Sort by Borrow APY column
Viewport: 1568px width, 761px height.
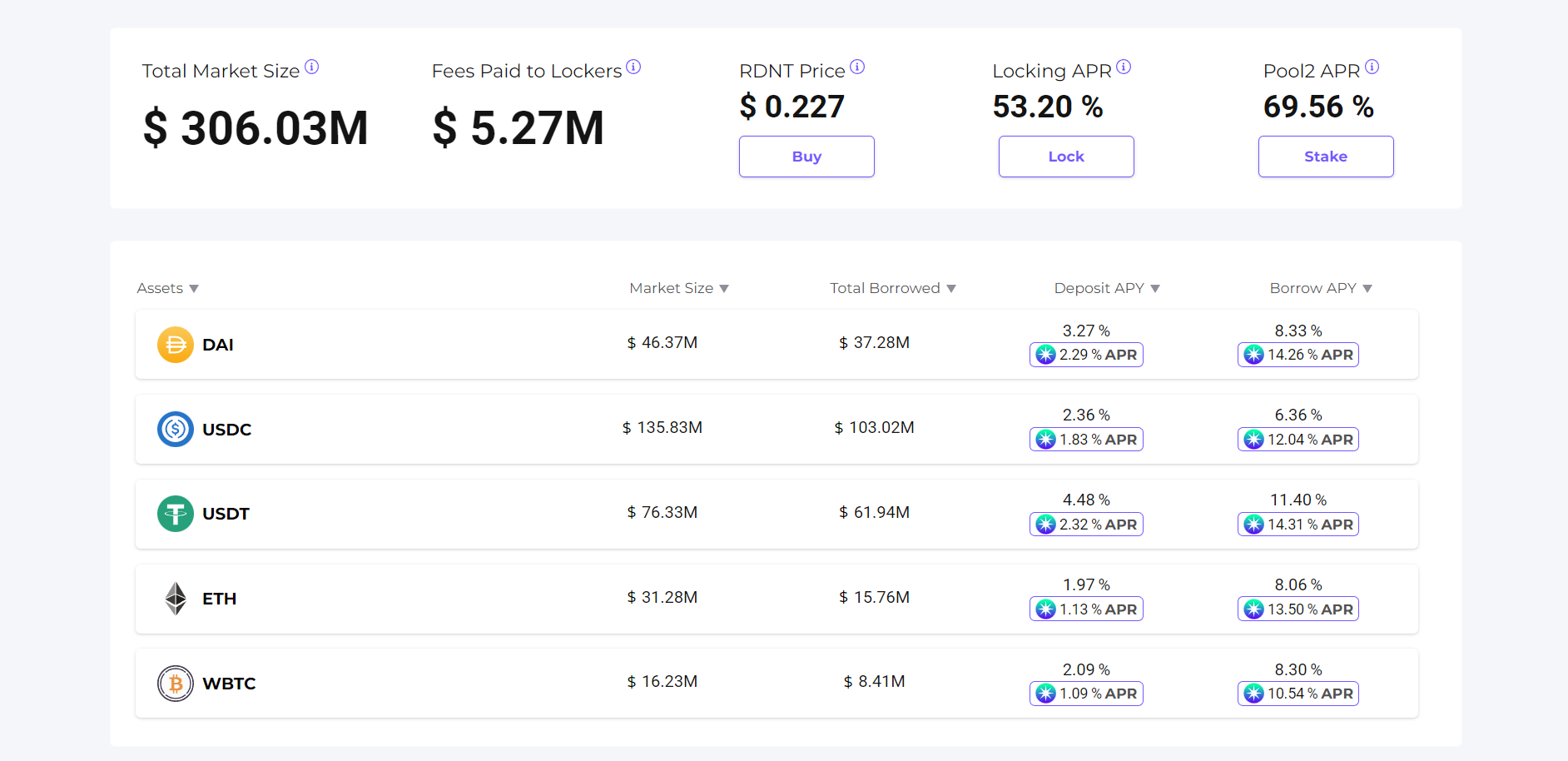pyautogui.click(x=1321, y=288)
